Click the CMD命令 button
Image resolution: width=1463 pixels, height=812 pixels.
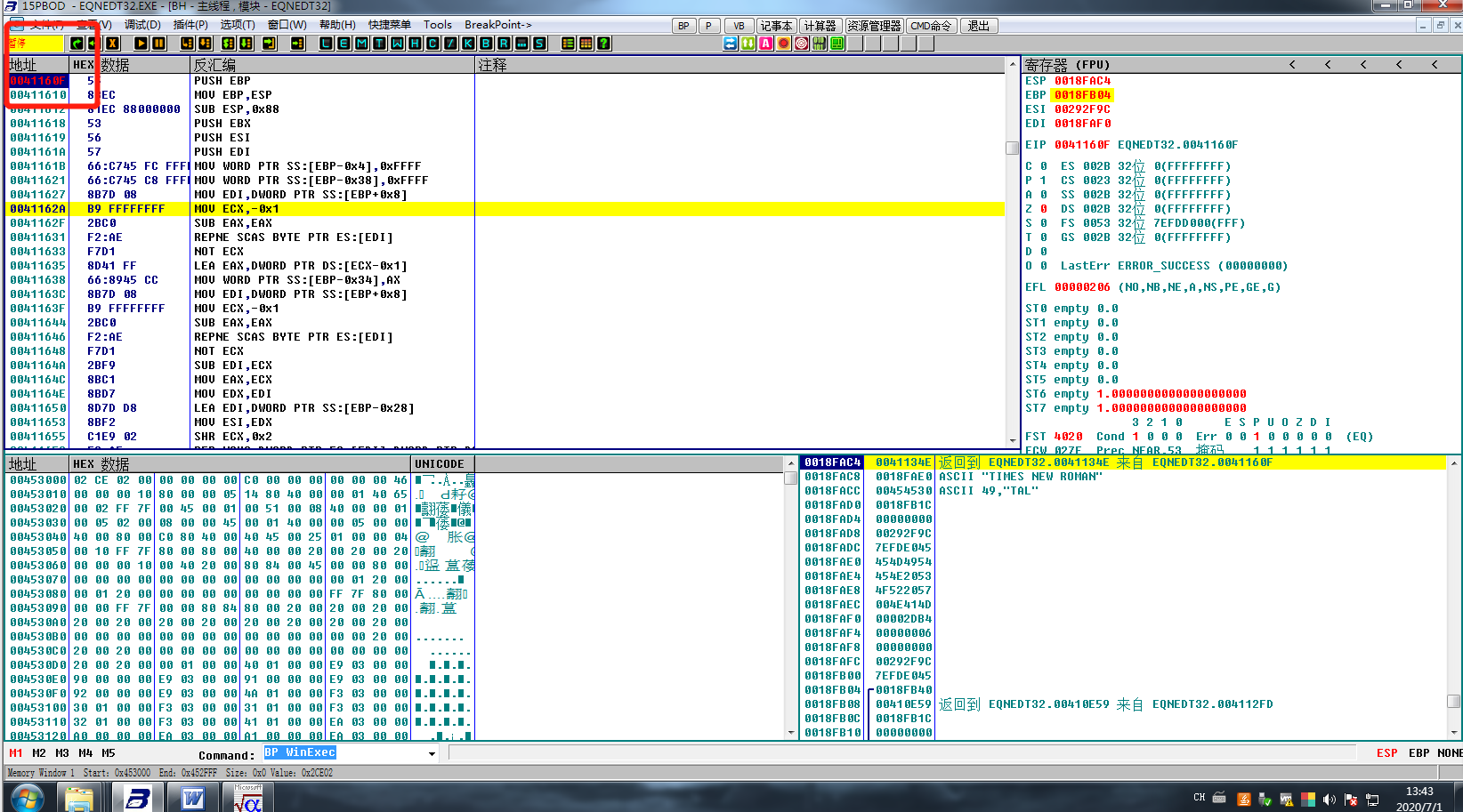click(x=932, y=26)
